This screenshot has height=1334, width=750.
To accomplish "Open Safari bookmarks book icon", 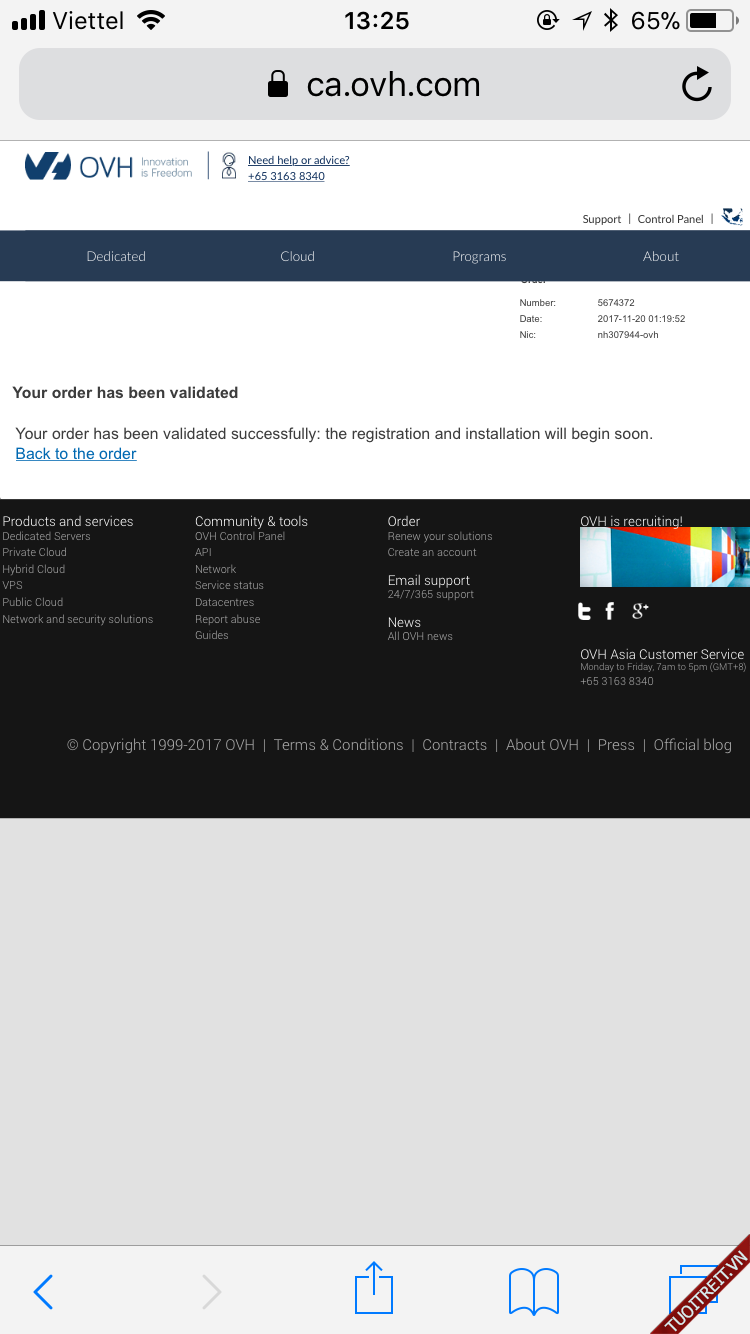I will point(533,1291).
